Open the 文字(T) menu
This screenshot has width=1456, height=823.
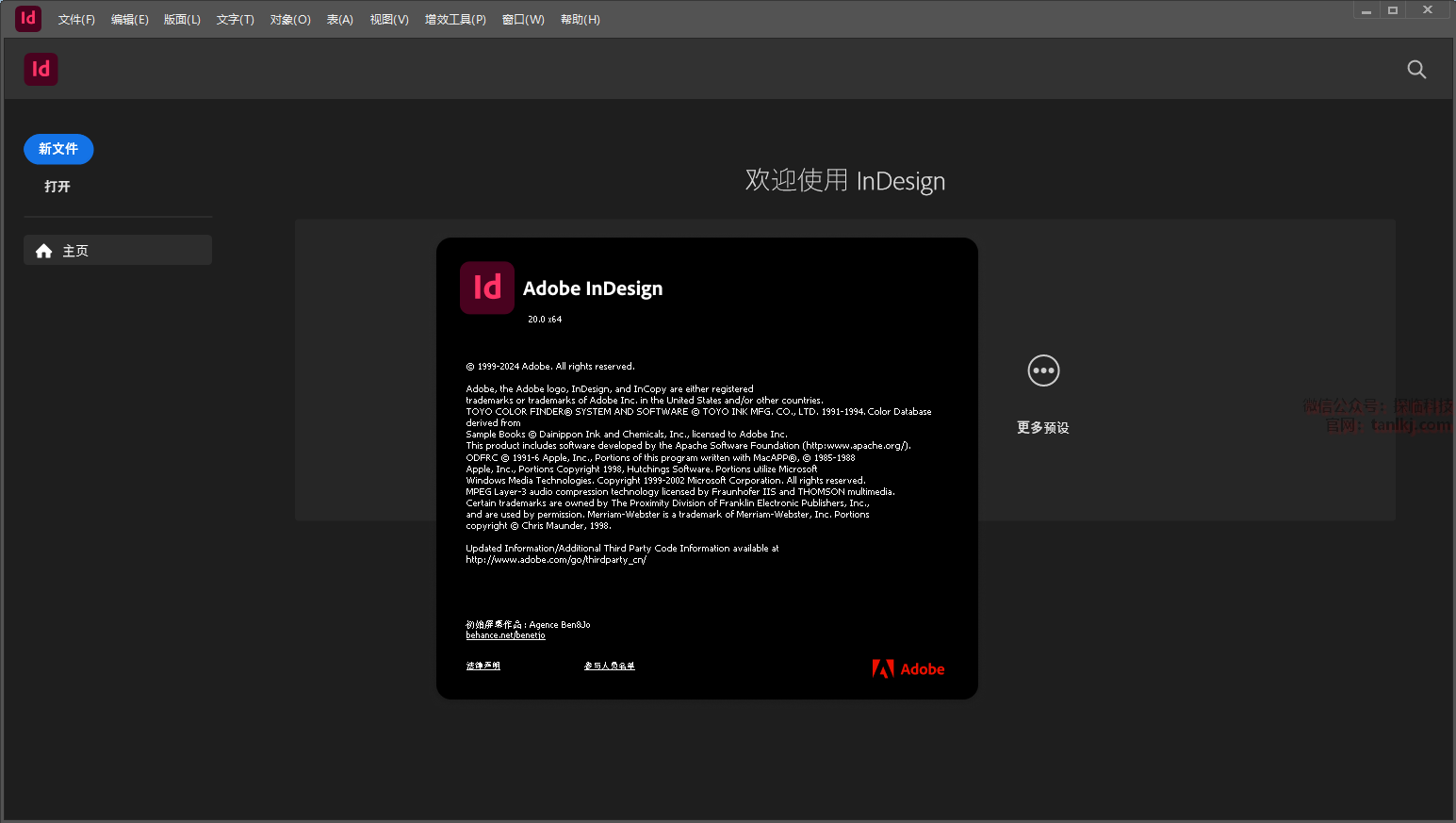click(x=235, y=20)
